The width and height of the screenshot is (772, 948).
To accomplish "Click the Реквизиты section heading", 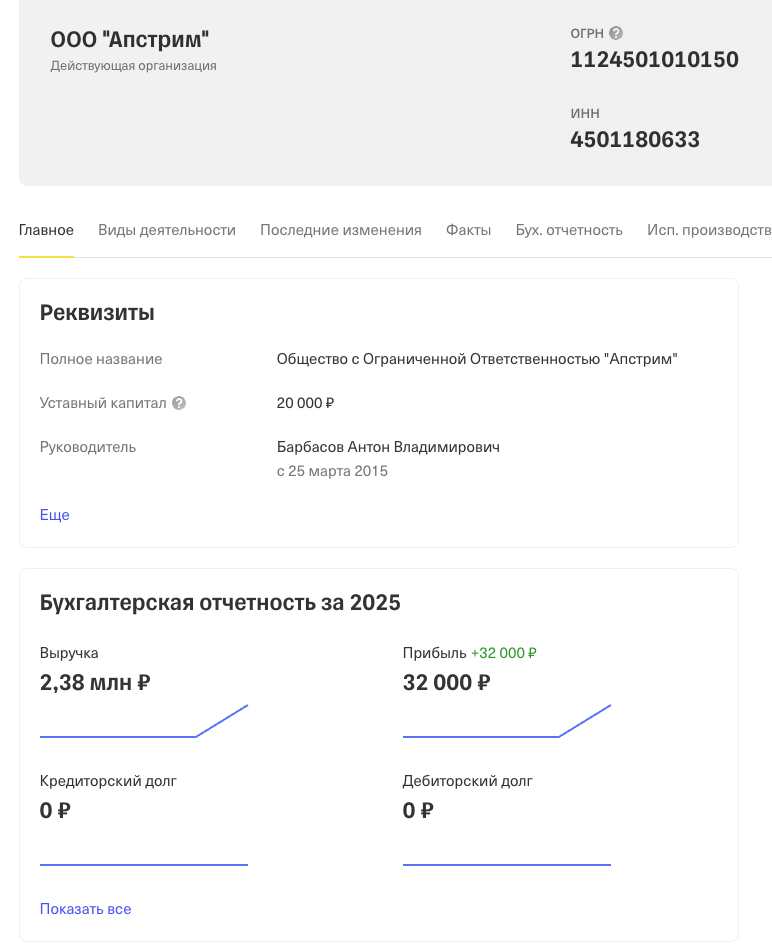I will coord(97,313).
